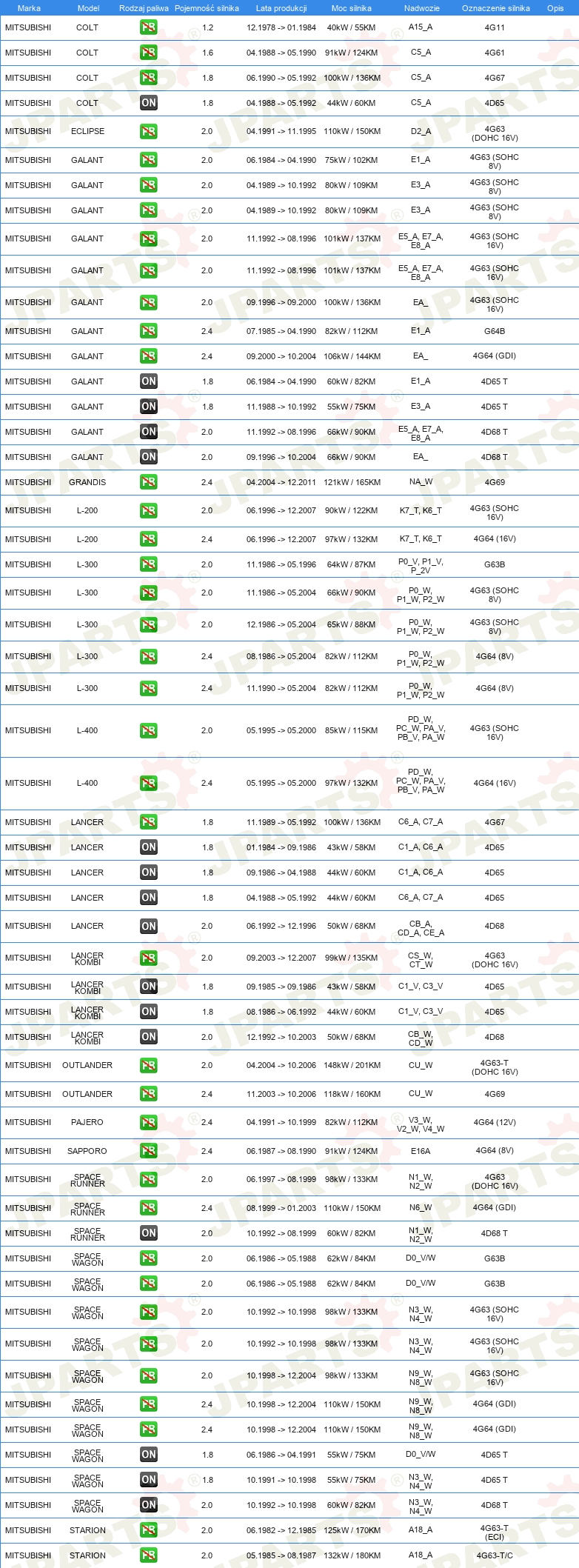Click the PB fuel icon in the PAJERO row
Viewport: 579px width, 1568px height.
[149, 1123]
